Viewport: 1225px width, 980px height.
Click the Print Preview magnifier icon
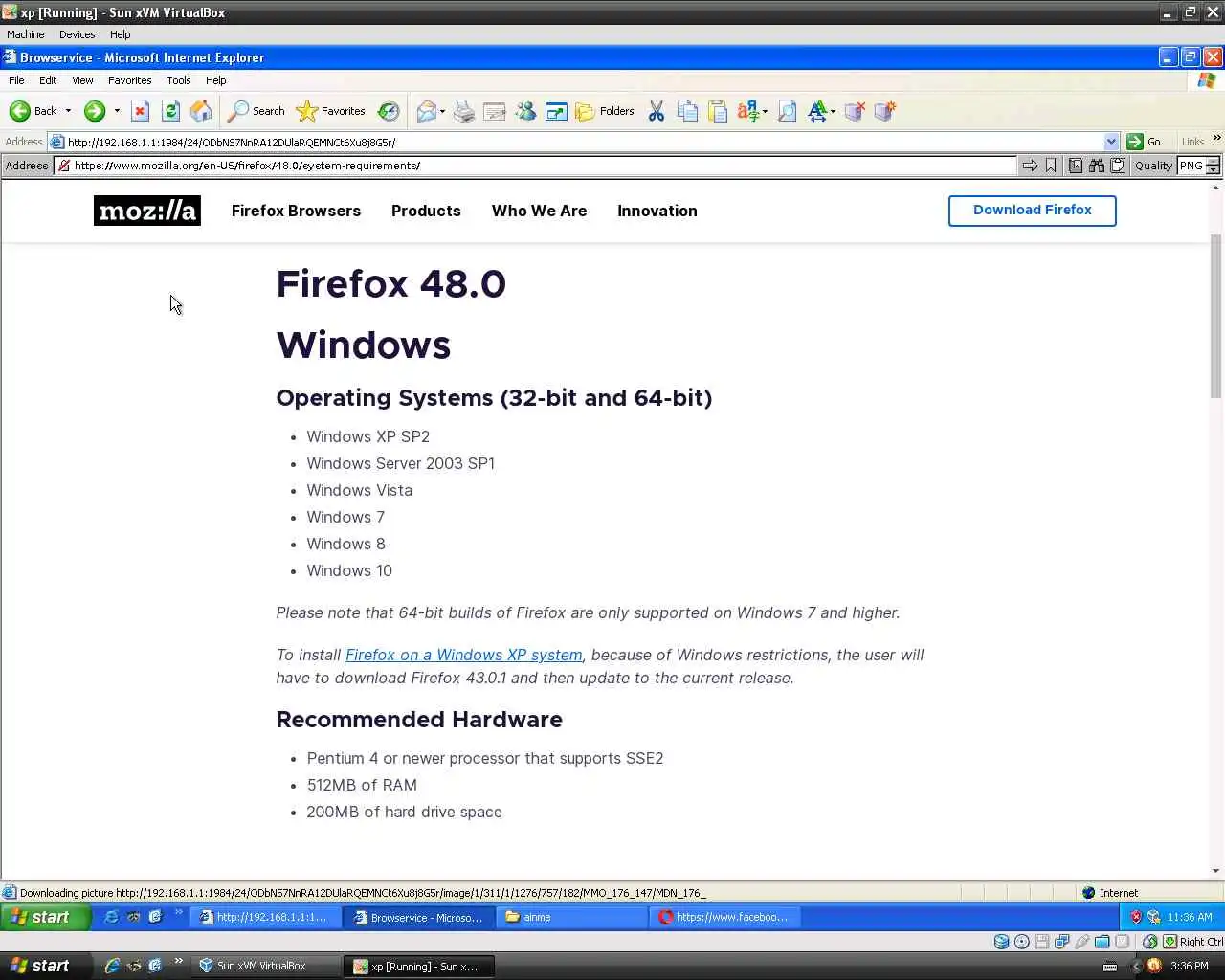click(787, 111)
